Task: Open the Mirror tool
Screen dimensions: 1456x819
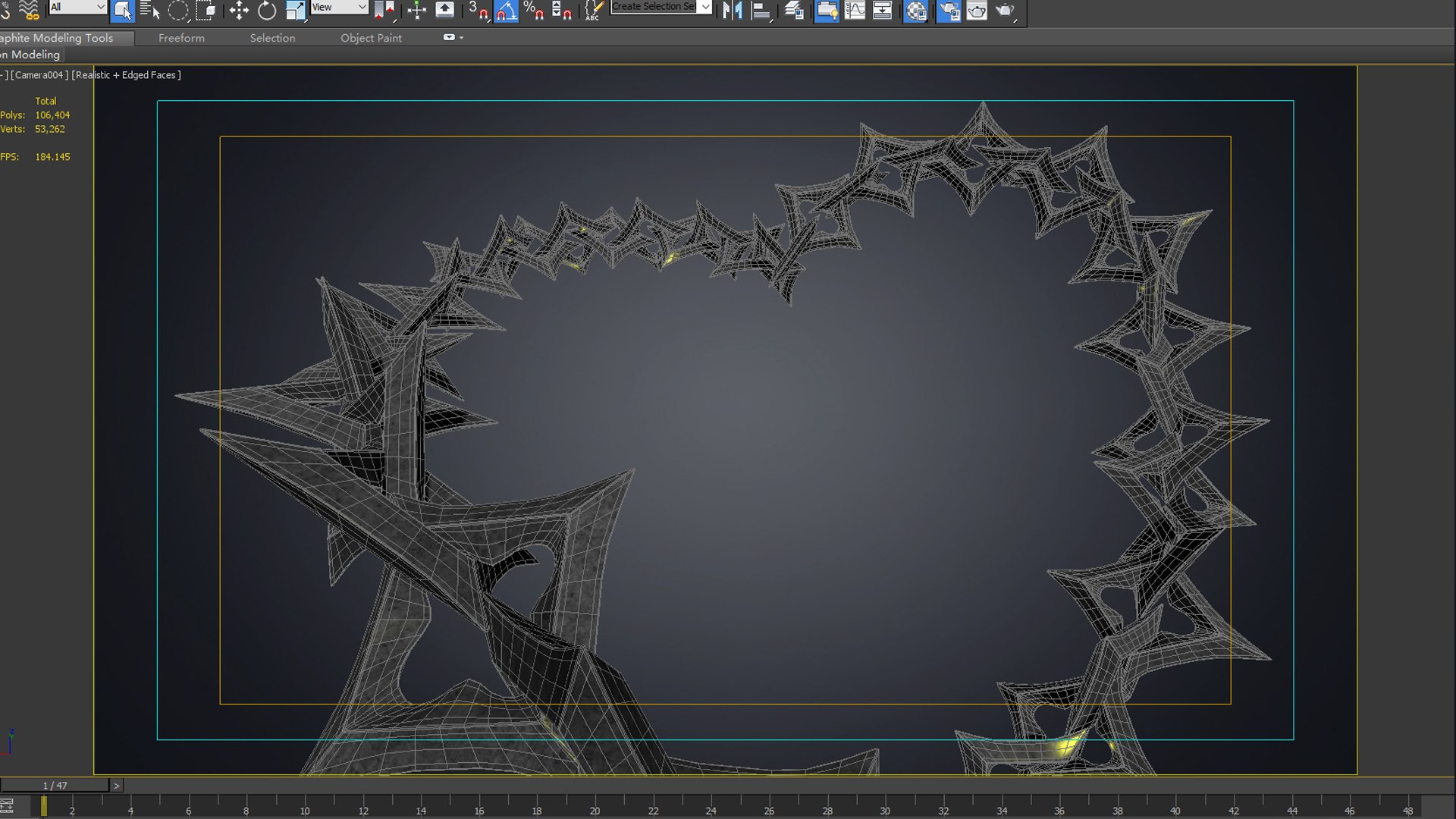Action: click(733, 10)
